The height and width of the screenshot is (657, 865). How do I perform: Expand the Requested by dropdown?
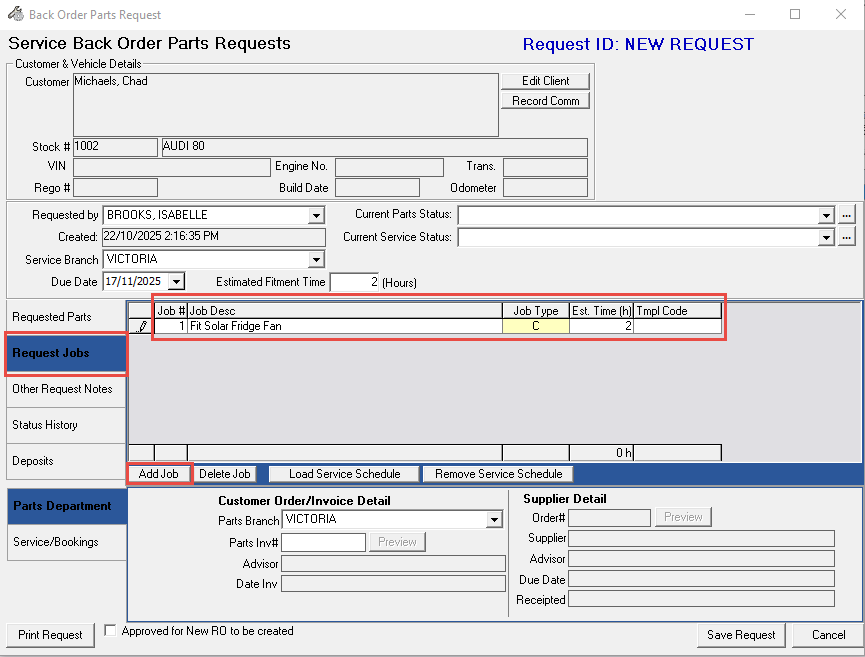coord(316,215)
